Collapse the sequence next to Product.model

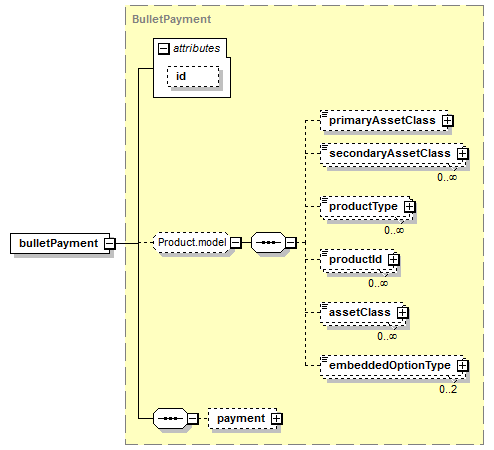(291, 243)
